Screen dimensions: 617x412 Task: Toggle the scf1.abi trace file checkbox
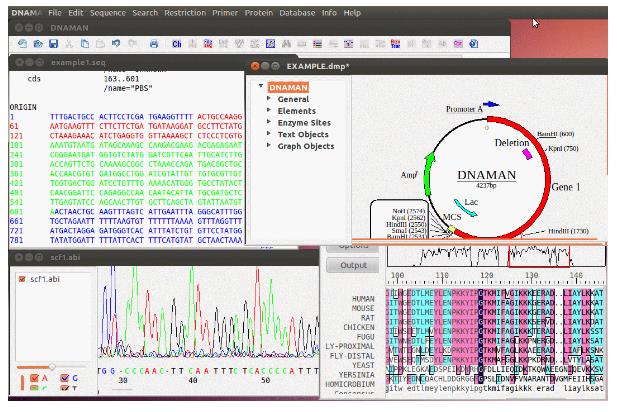(22, 279)
